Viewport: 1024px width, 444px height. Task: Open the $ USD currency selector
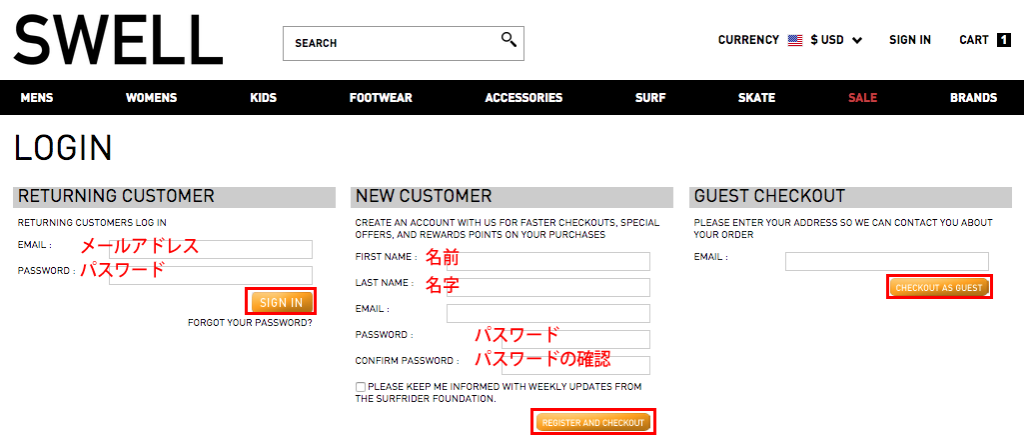[827, 40]
